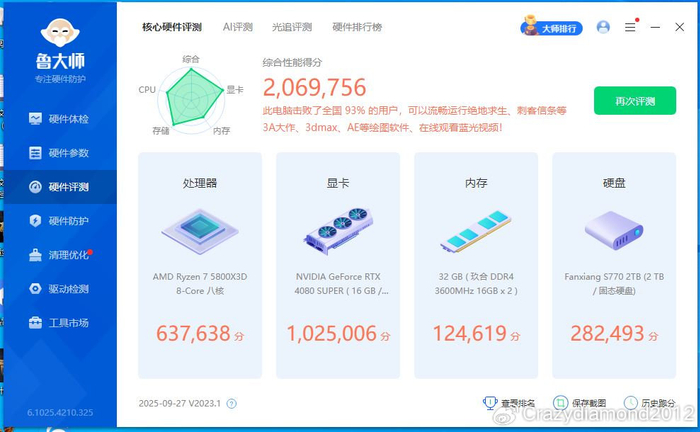Open 大师排行 ranking button
The height and width of the screenshot is (432, 700).
(552, 28)
